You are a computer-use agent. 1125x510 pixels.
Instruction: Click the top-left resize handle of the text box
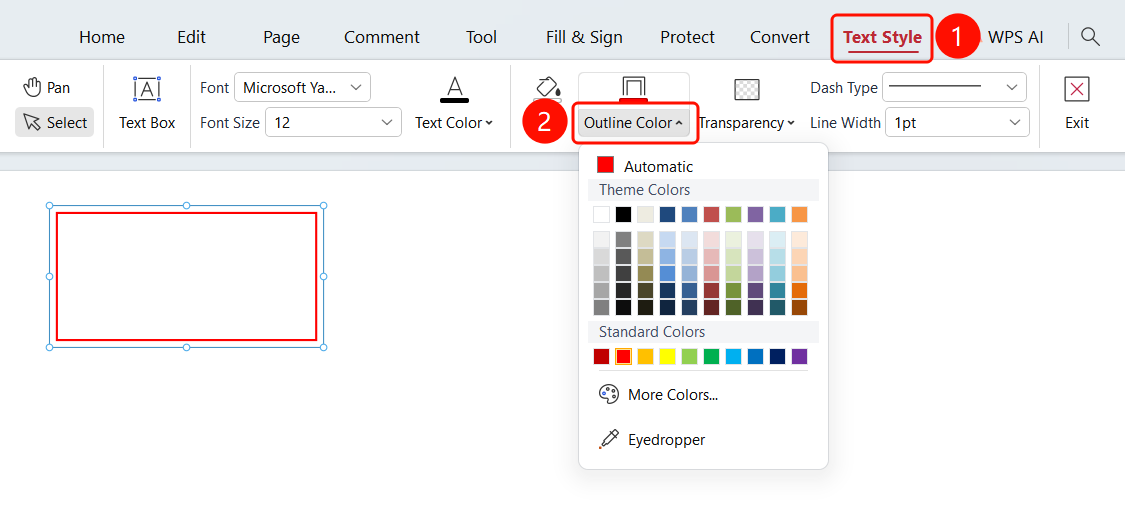tap(50, 206)
